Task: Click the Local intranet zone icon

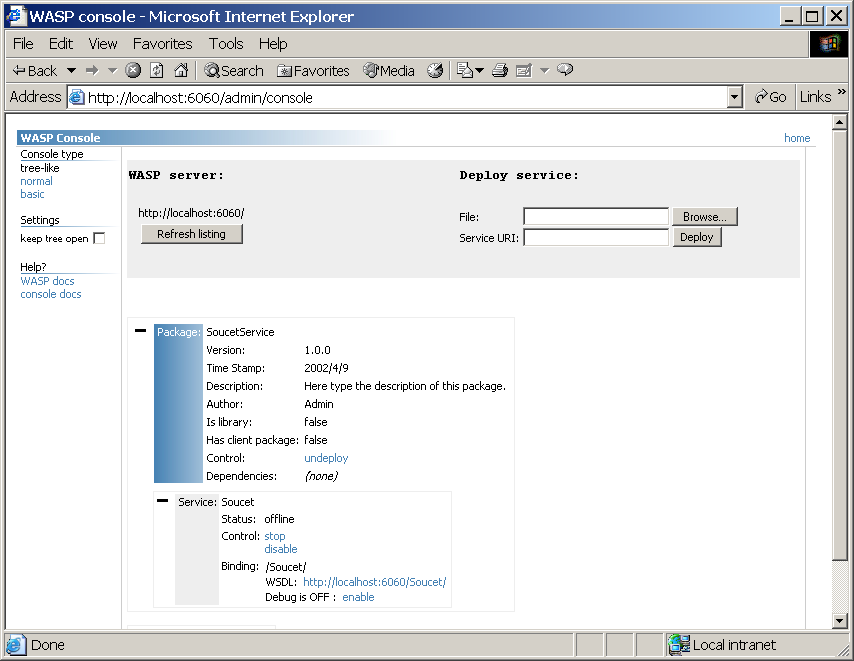Action: (x=679, y=645)
